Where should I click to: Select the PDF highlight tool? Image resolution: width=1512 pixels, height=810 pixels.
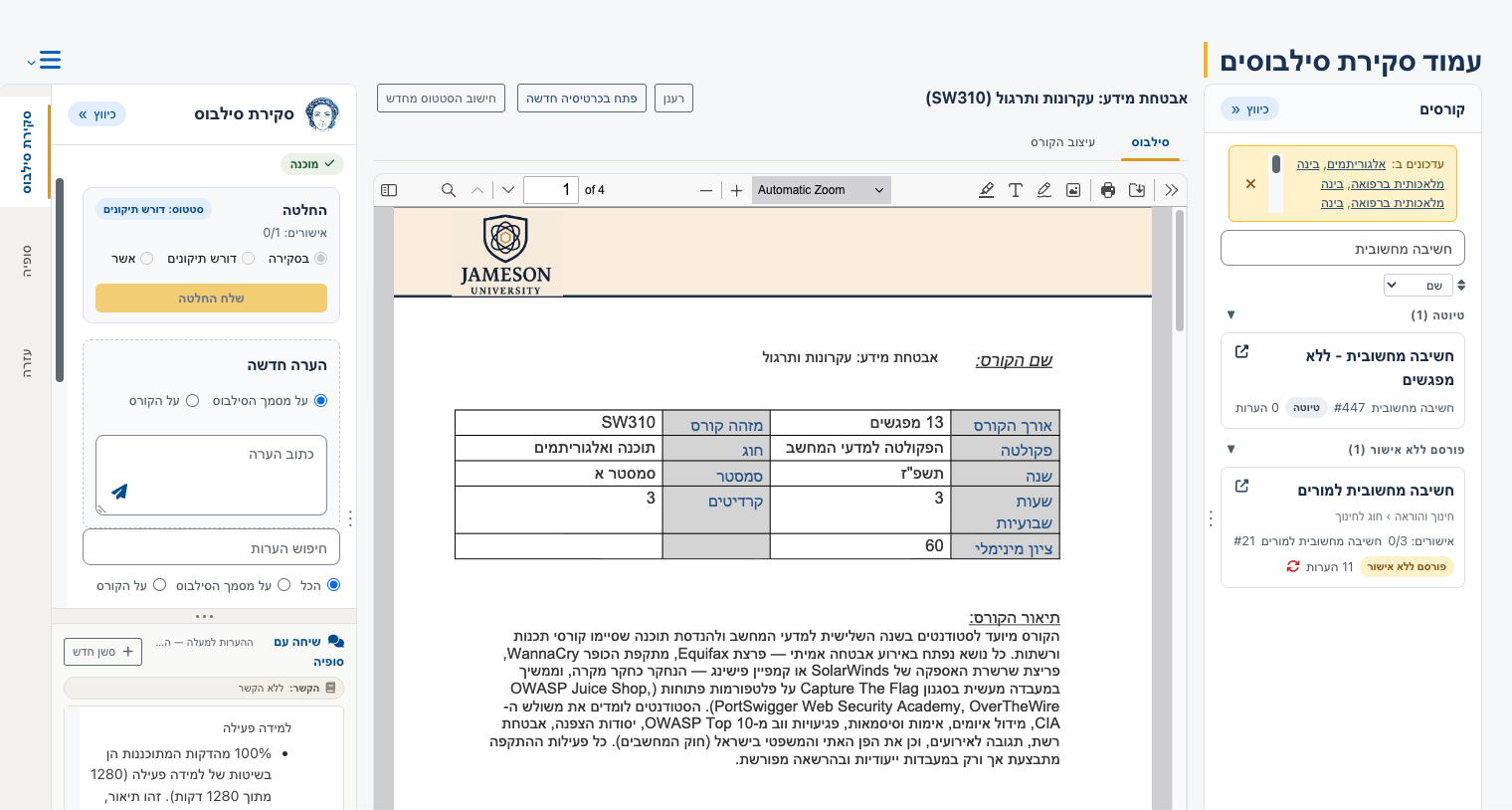click(986, 190)
